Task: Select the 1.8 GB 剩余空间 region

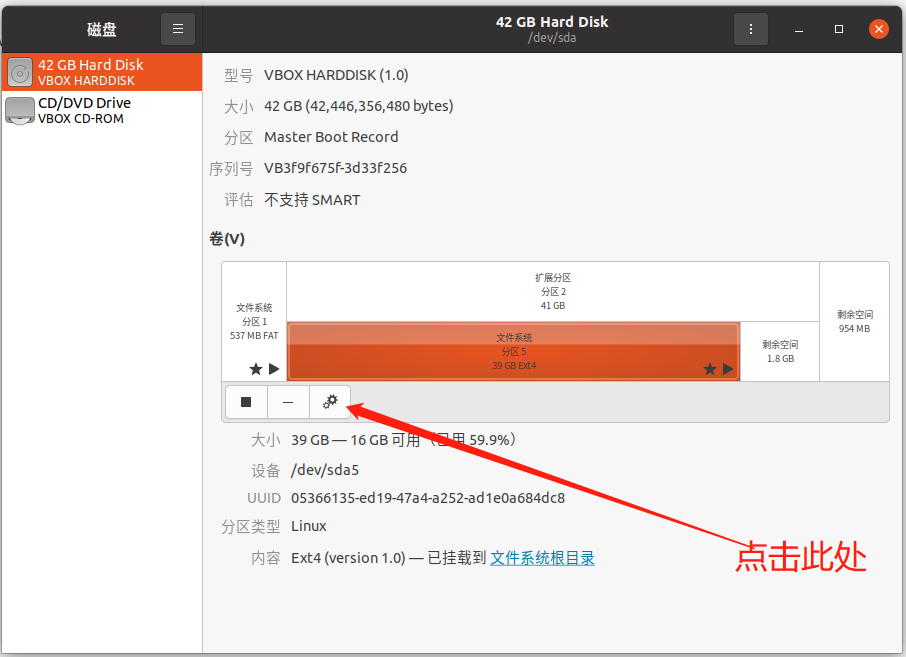Action: (780, 351)
